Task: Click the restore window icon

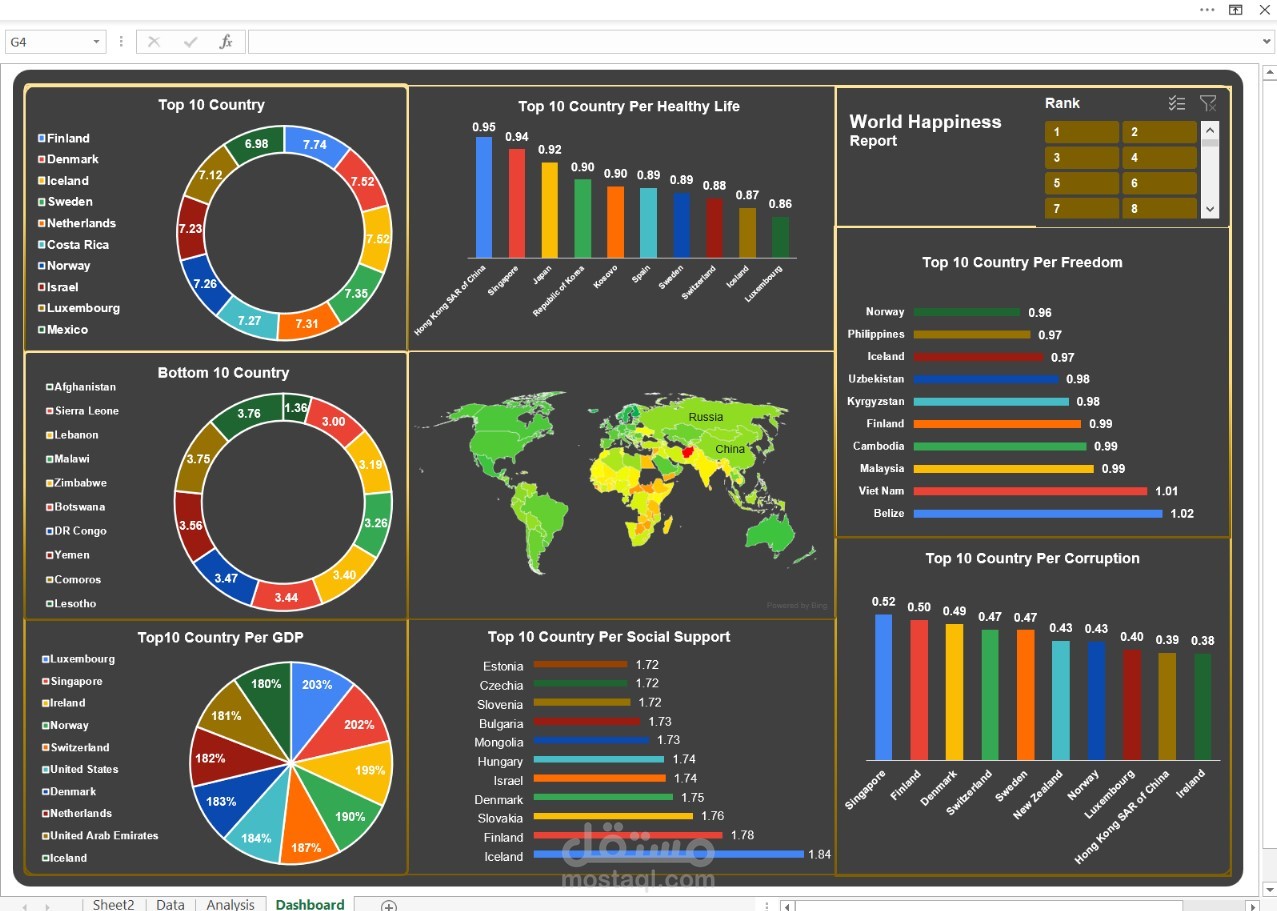Action: click(x=1236, y=9)
